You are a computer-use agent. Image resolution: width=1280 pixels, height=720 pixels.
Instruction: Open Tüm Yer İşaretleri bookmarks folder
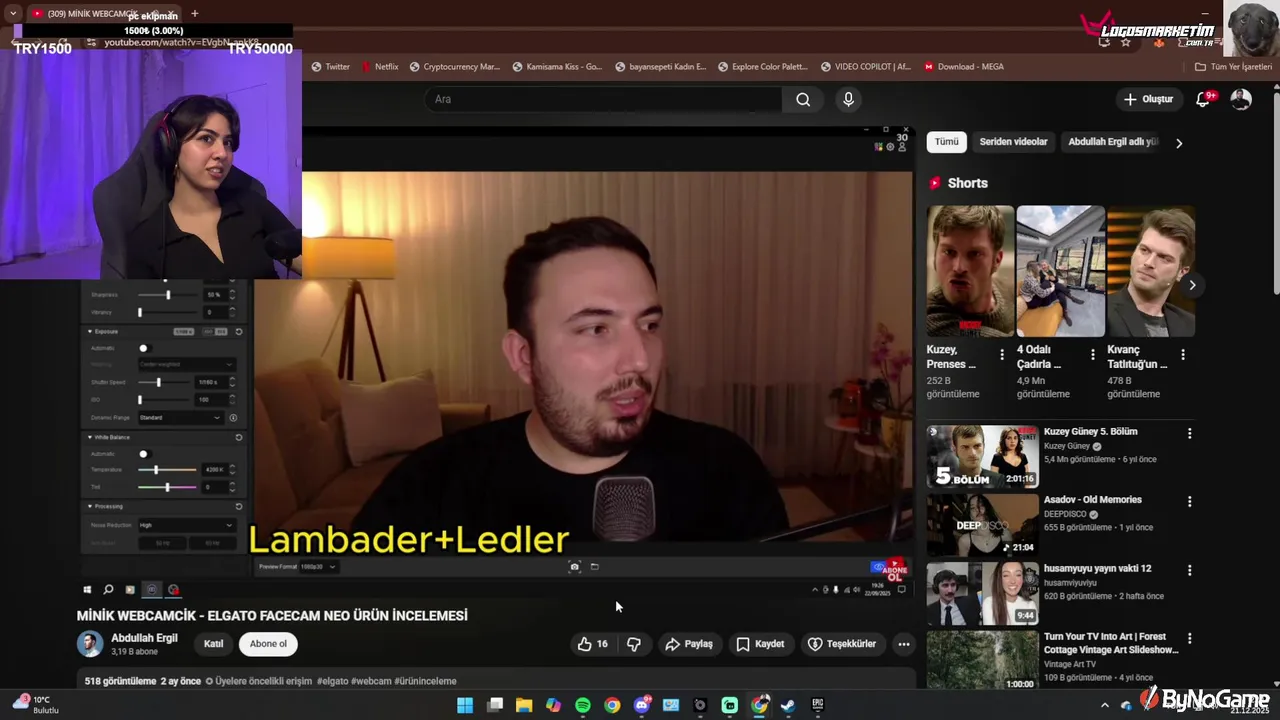[x=1234, y=67]
